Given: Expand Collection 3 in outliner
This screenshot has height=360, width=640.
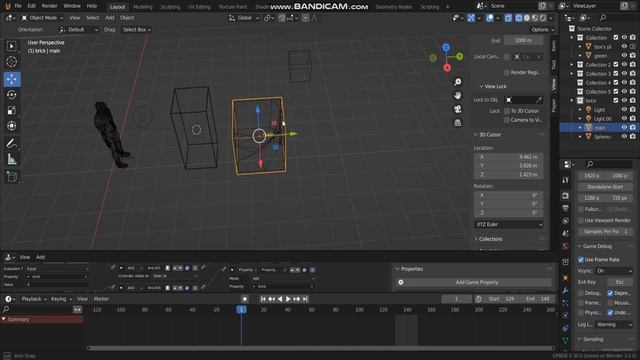Looking at the screenshot, I should (x=572, y=74).
